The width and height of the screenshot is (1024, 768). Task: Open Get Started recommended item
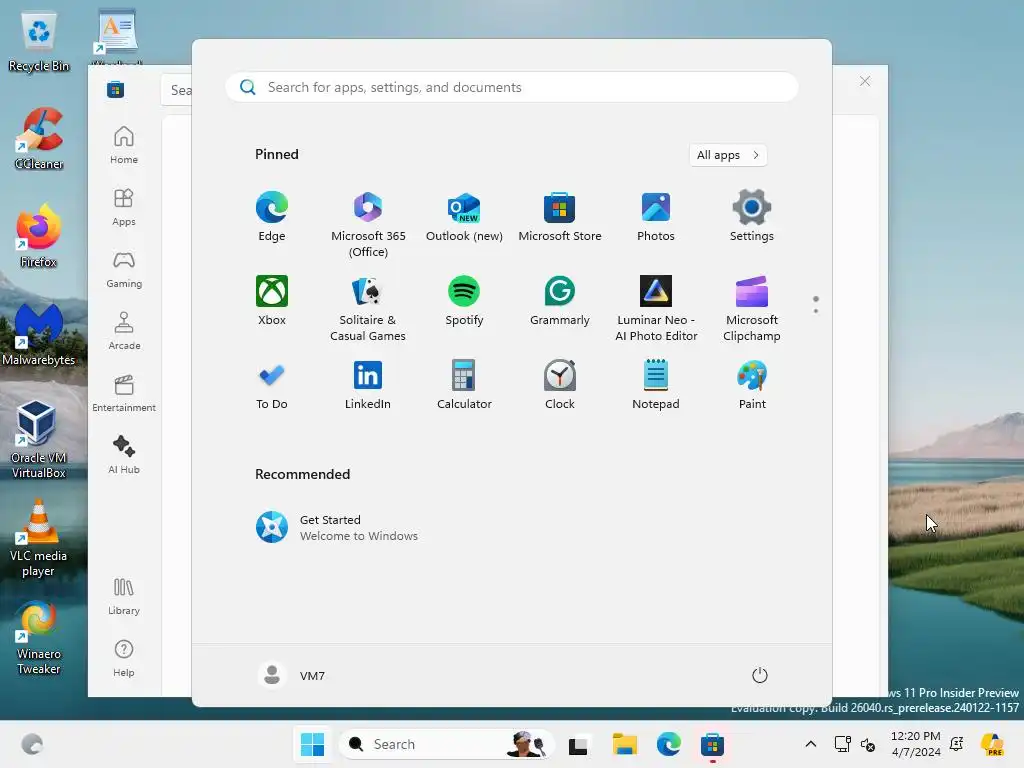(338, 528)
